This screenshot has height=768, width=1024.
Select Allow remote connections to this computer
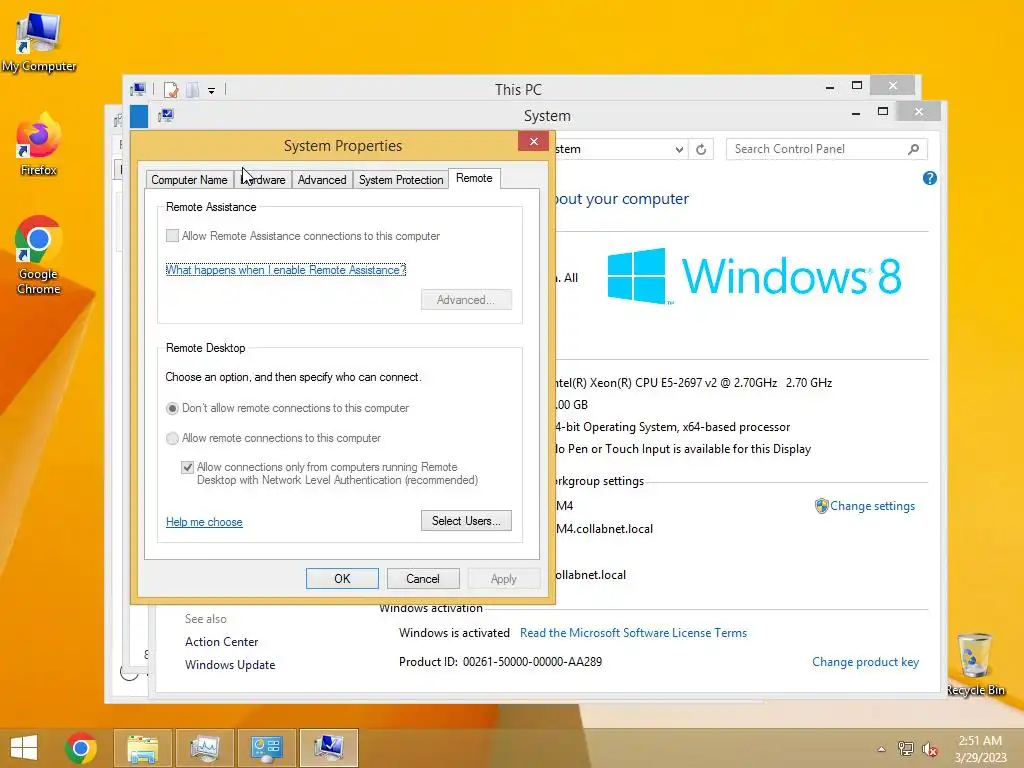click(x=172, y=438)
